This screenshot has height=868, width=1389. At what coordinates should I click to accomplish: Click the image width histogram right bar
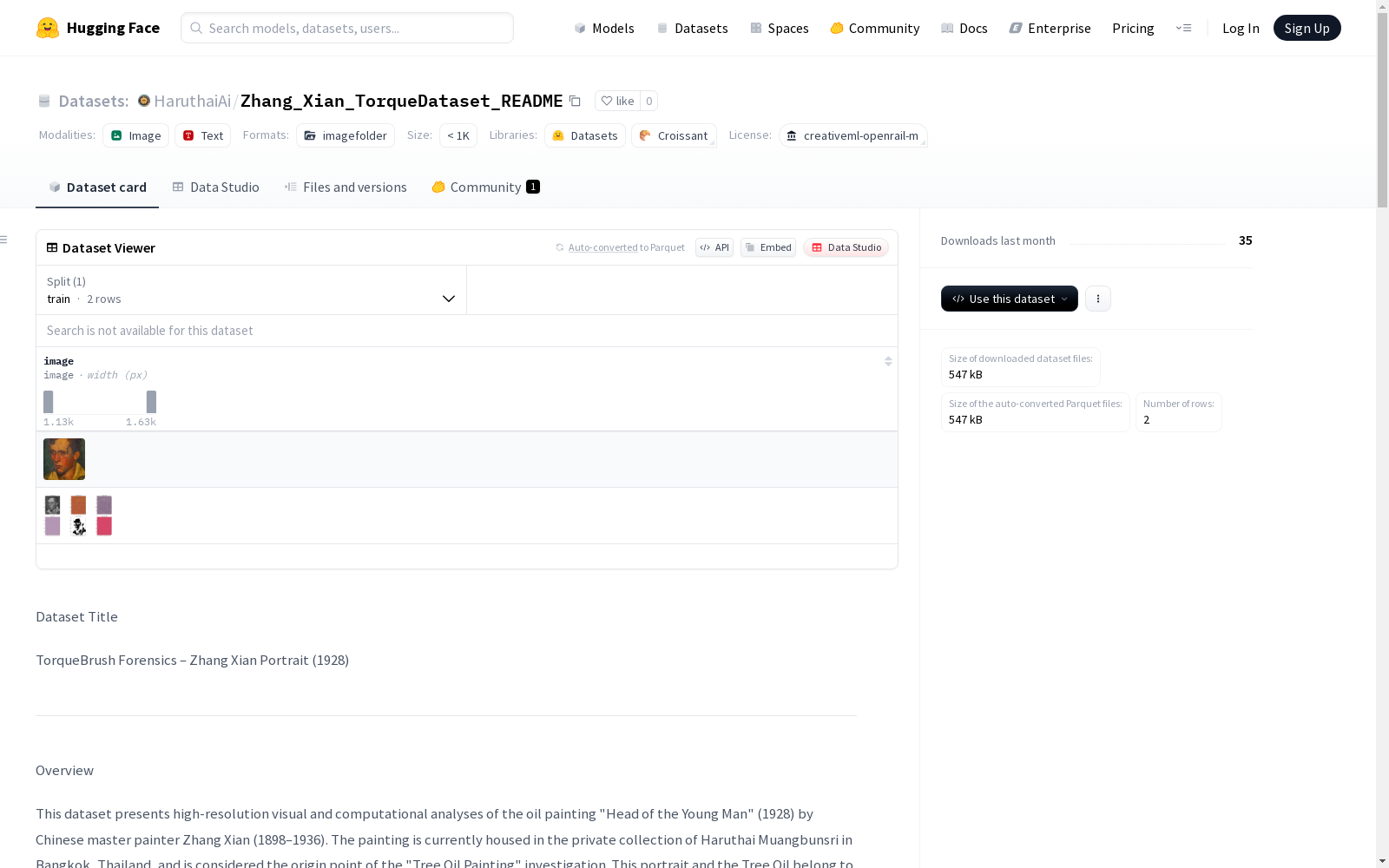coord(151,402)
